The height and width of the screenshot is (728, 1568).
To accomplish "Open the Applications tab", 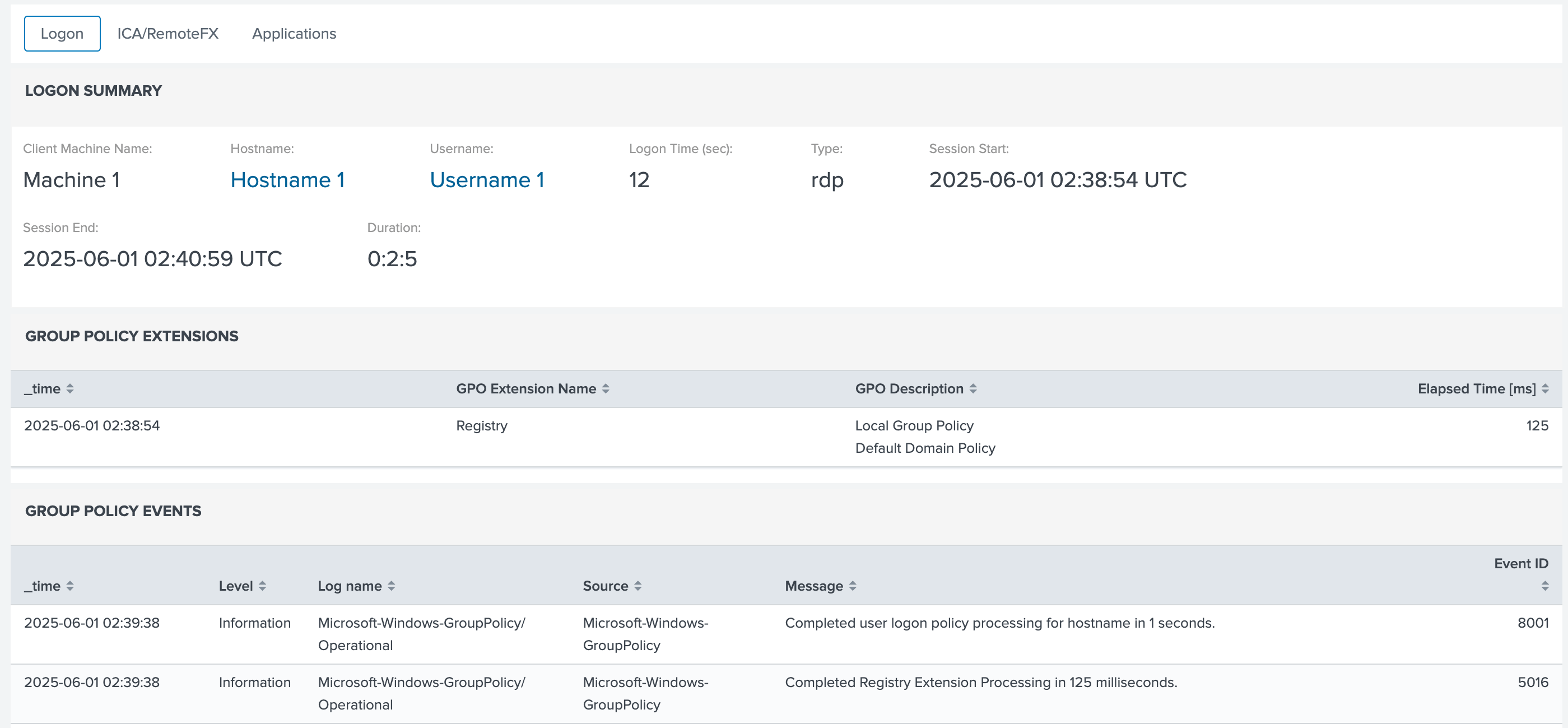I will pos(294,34).
